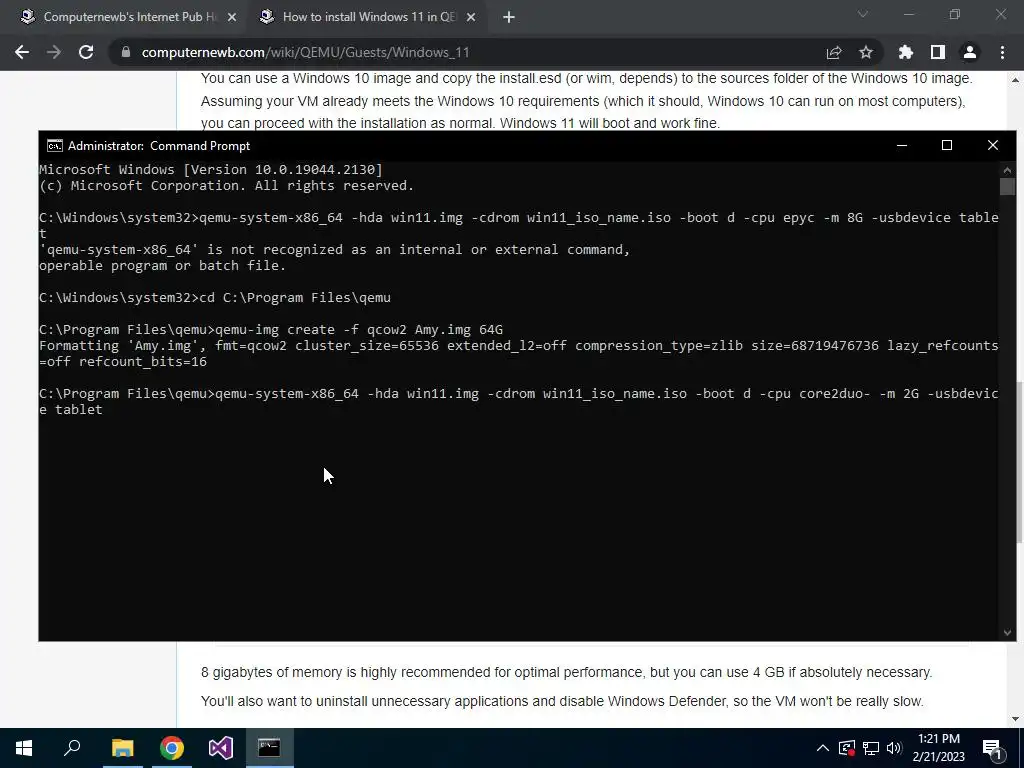Select How to install Windows 11 in QEMU tab
The width and height of the screenshot is (1024, 768).
(x=366, y=17)
